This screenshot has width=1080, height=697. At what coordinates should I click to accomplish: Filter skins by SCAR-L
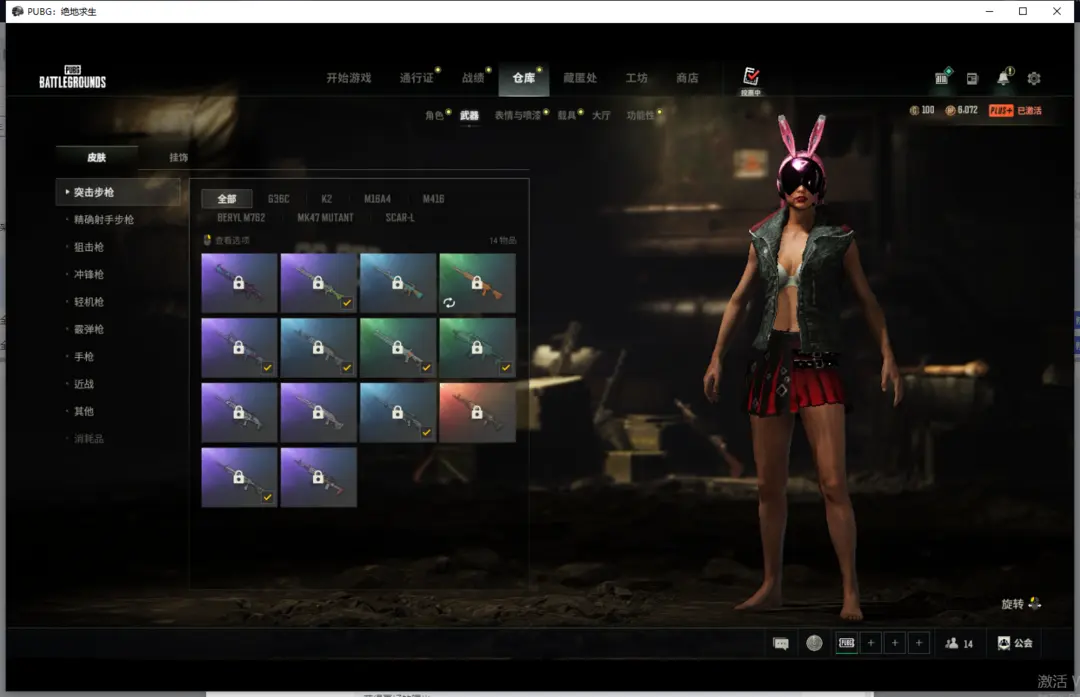[400, 218]
